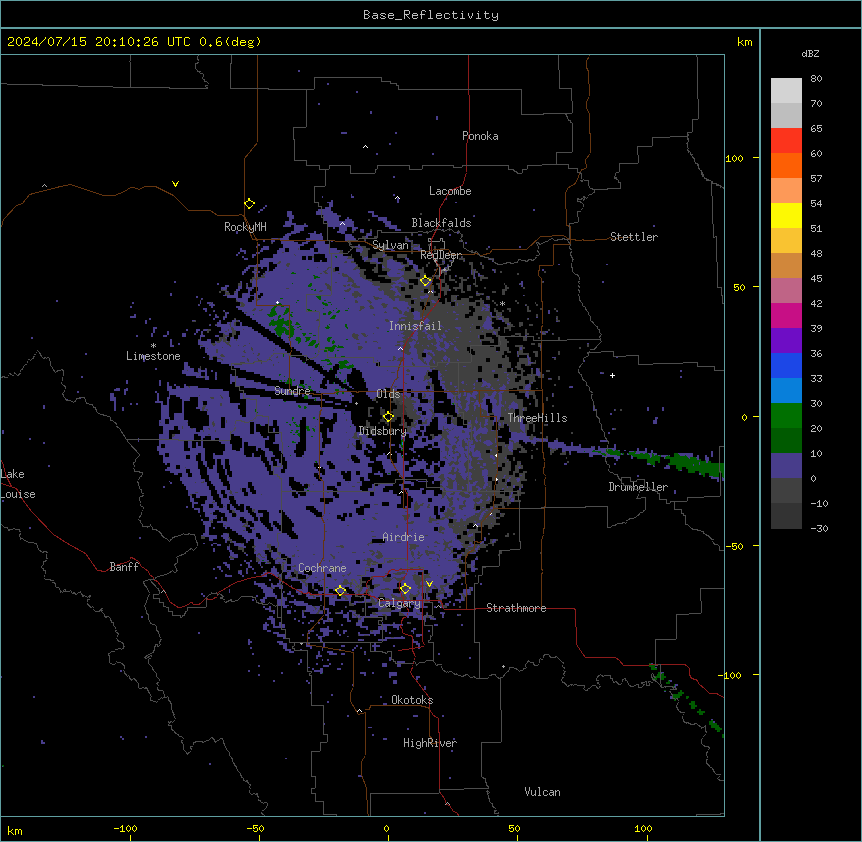Viewport: 862px width, 842px height.
Task: Click the Stettler label
Action: [x=634, y=237]
